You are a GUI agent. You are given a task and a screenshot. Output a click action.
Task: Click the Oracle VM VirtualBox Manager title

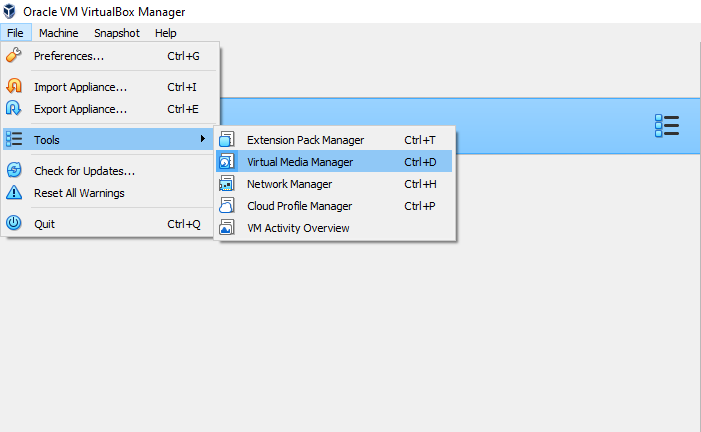[104, 12]
